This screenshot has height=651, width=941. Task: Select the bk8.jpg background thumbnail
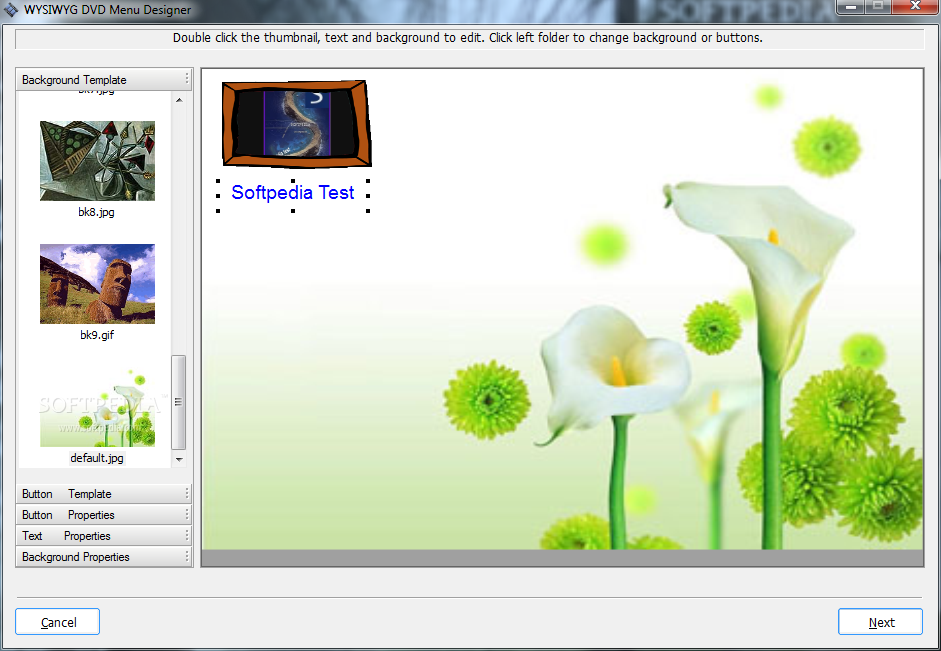coord(97,161)
